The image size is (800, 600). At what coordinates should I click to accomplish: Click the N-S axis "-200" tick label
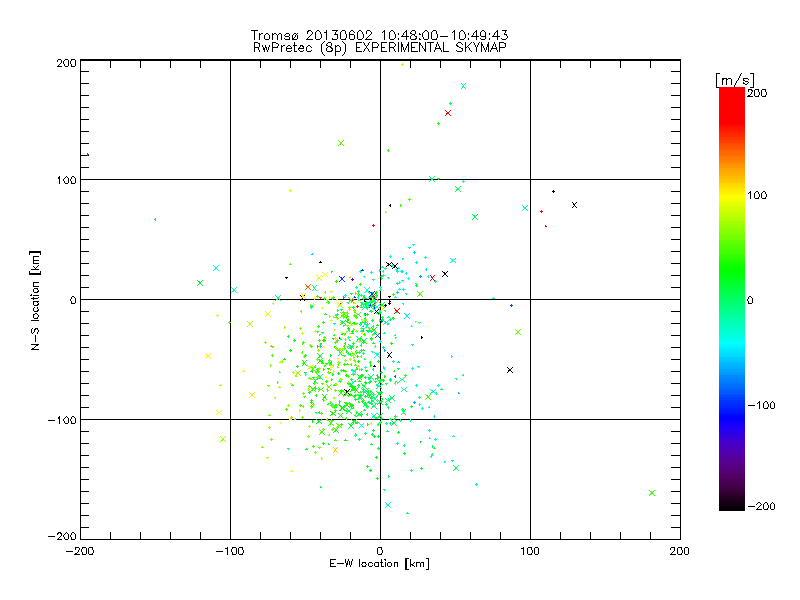click(62, 536)
